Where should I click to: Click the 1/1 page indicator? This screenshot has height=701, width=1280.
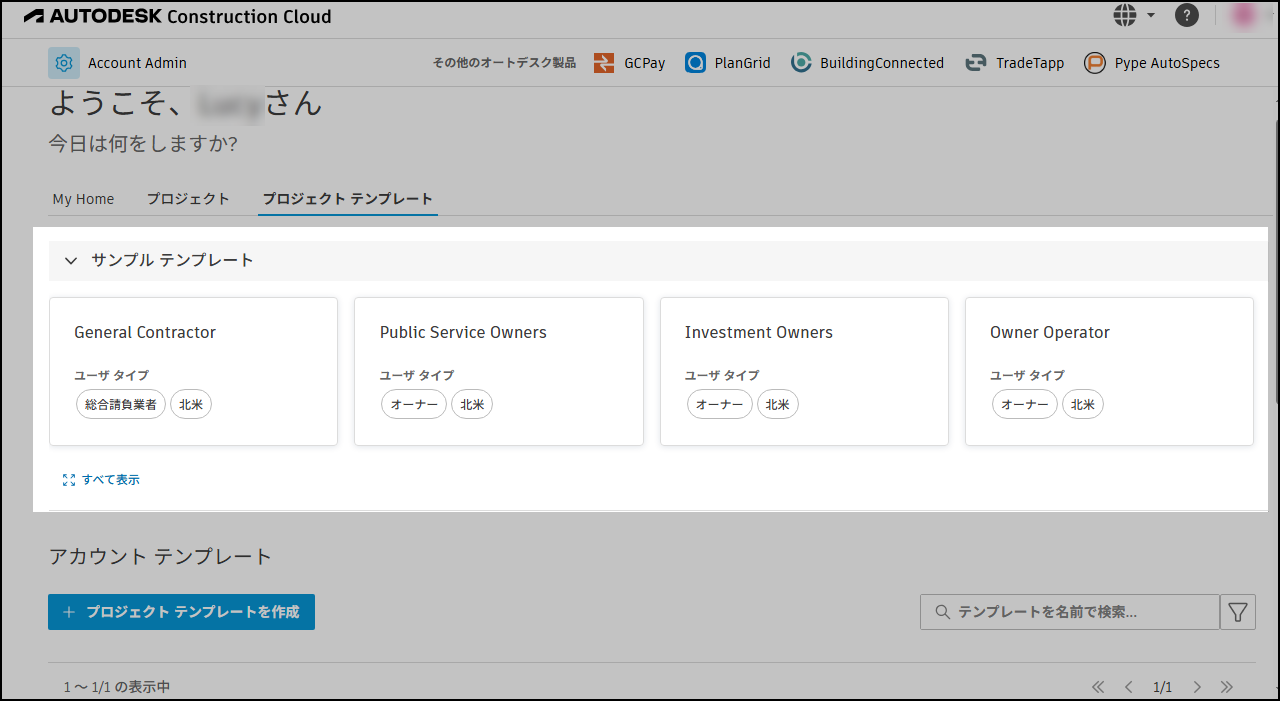tap(1163, 687)
